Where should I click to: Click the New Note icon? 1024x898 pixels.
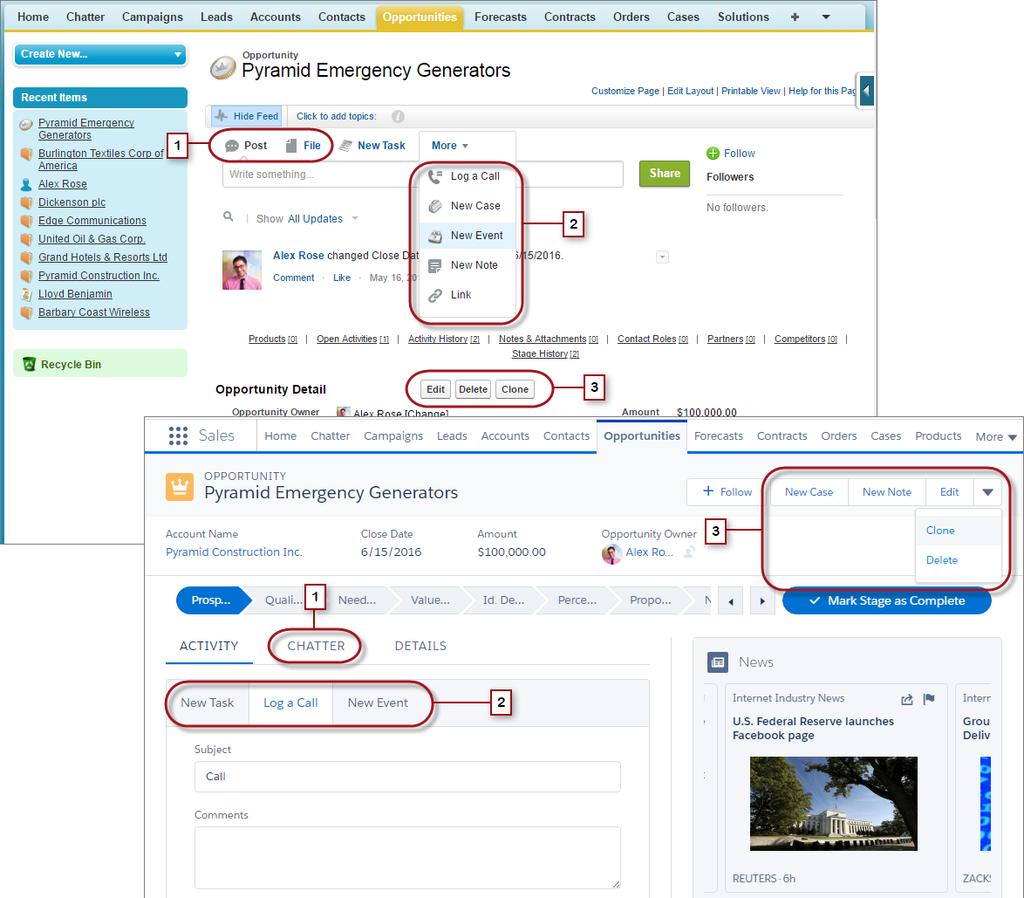tap(435, 265)
